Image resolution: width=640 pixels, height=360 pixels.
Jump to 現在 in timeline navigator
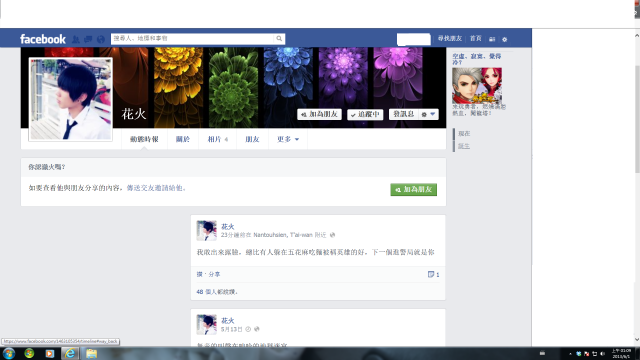464,133
